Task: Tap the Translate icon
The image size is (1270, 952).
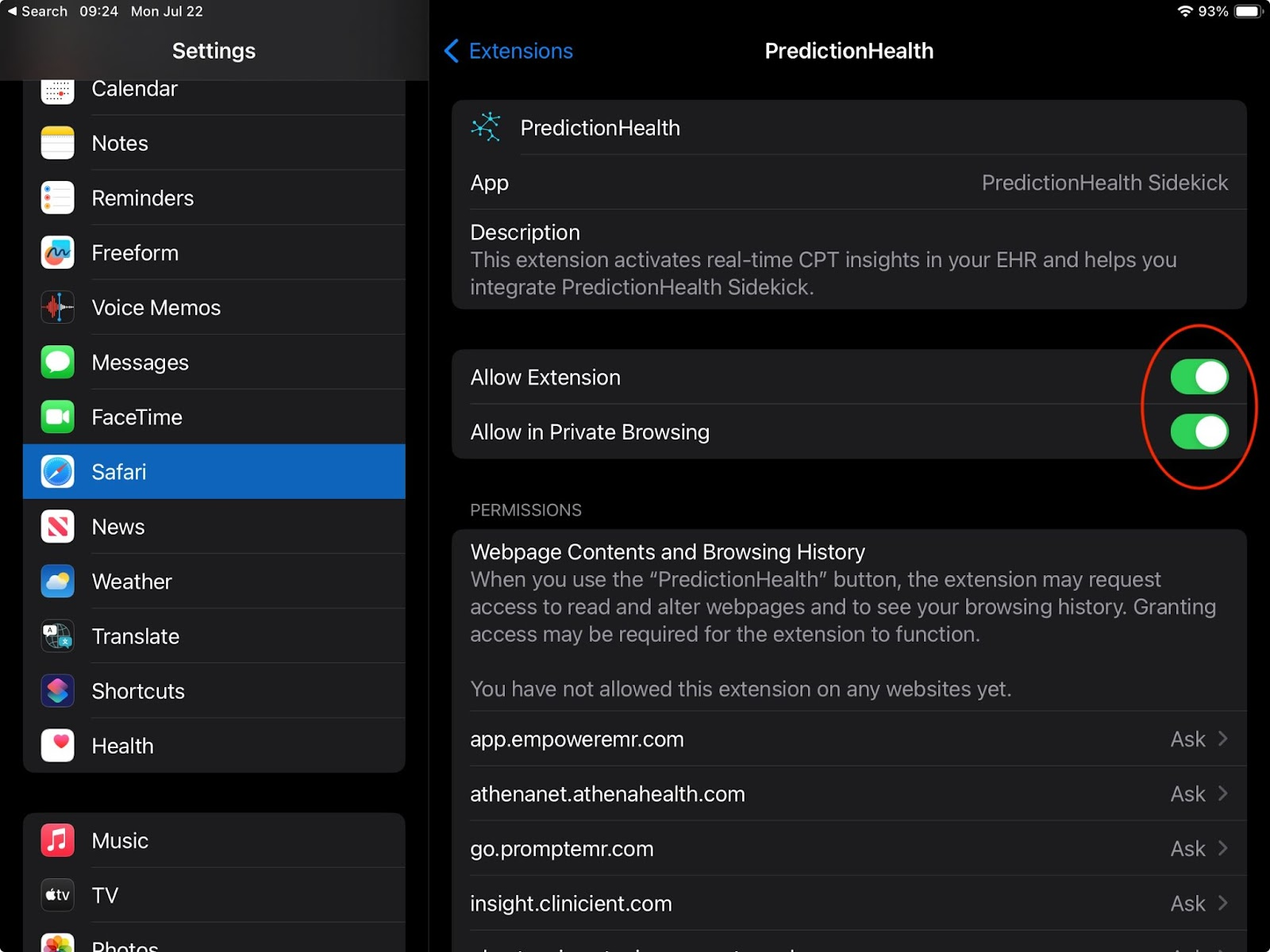Action: pyautogui.click(x=57, y=635)
